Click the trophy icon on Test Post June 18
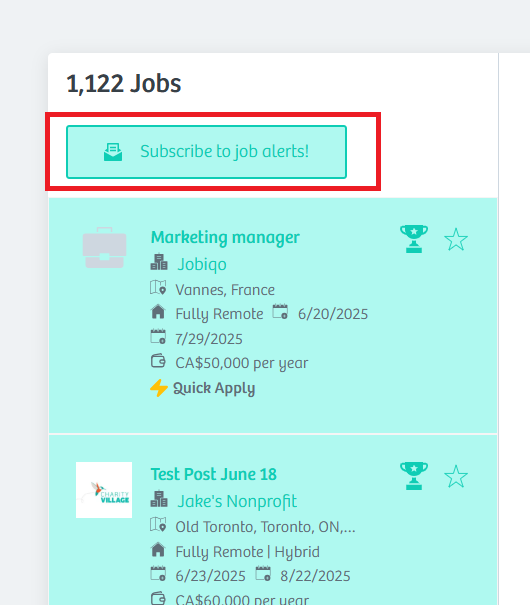This screenshot has width=530, height=605. pyautogui.click(x=414, y=476)
